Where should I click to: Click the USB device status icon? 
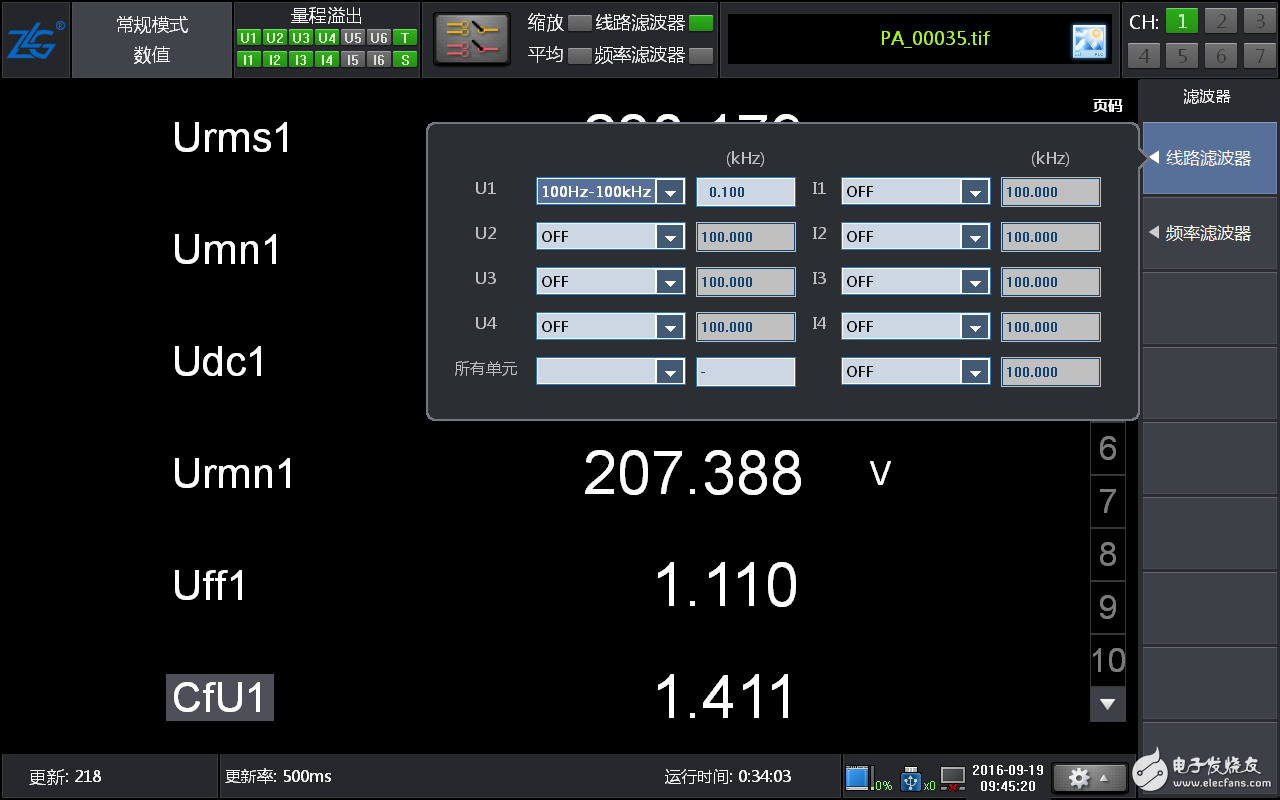point(910,778)
